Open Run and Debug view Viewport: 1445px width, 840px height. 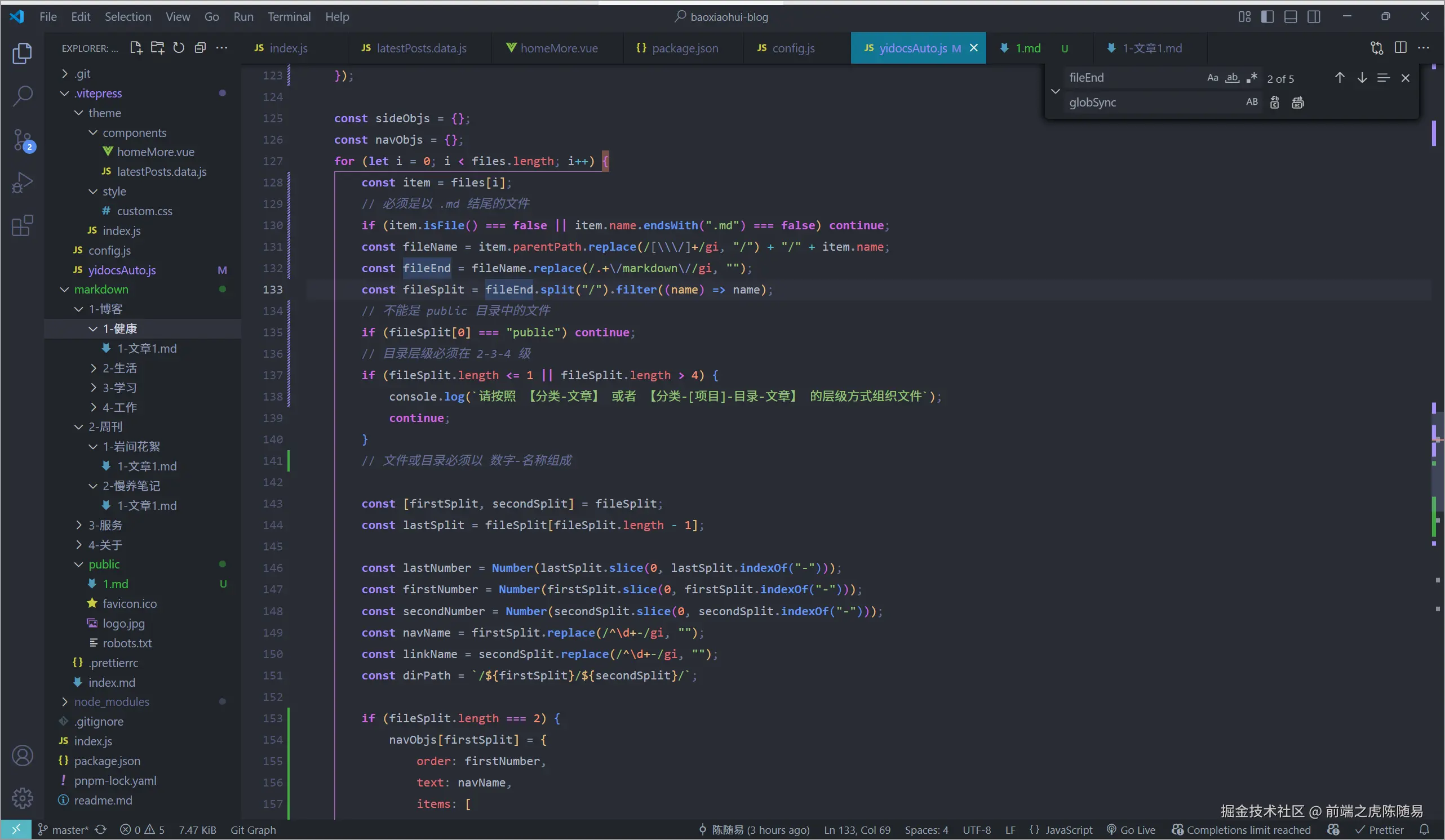coord(23,183)
